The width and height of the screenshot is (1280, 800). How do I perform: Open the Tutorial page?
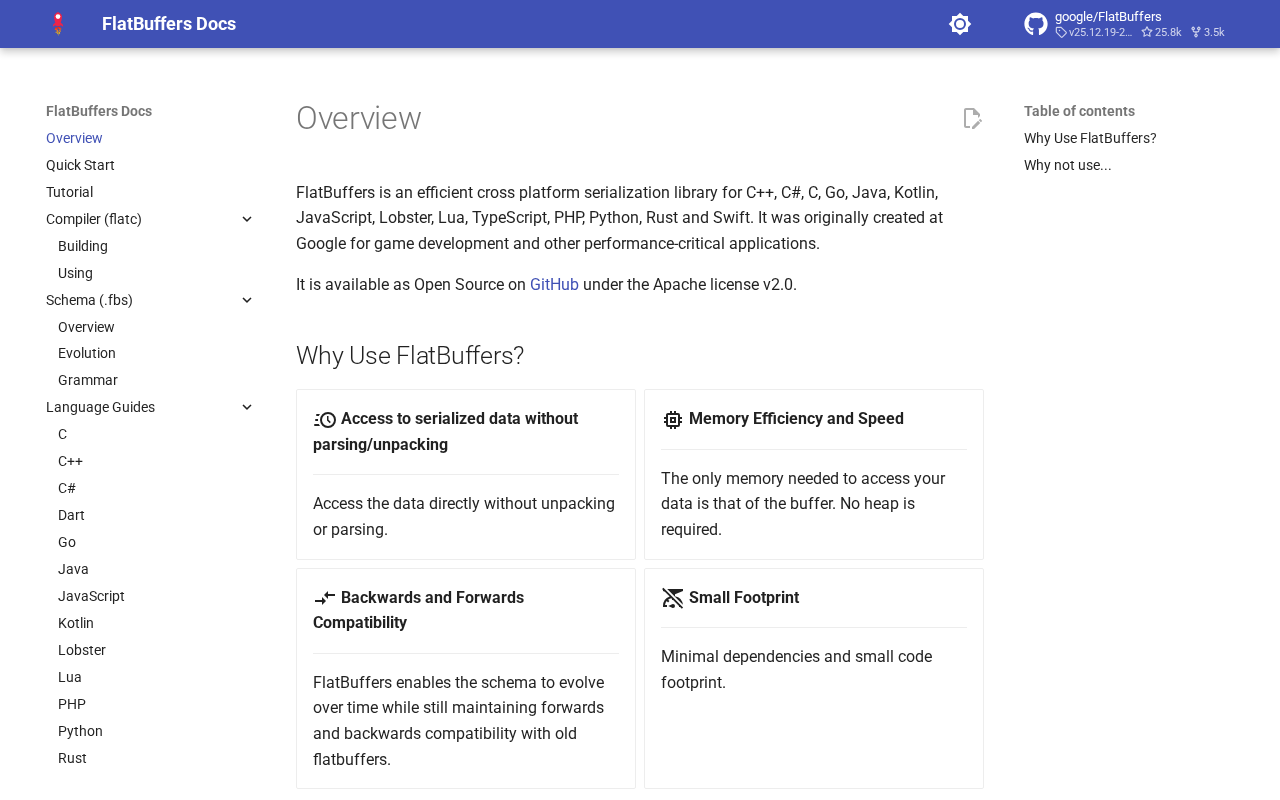tap(69, 192)
